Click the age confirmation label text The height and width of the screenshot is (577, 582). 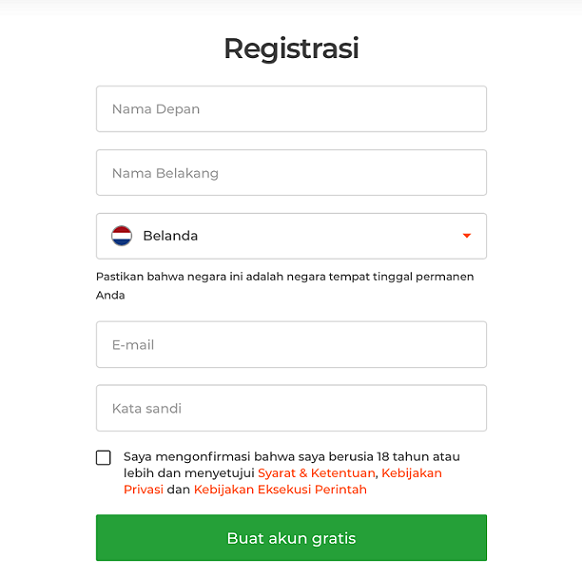pos(292,473)
